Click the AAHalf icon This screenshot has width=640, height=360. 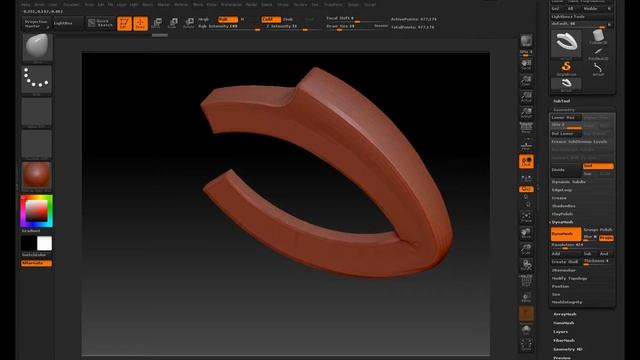526,113
